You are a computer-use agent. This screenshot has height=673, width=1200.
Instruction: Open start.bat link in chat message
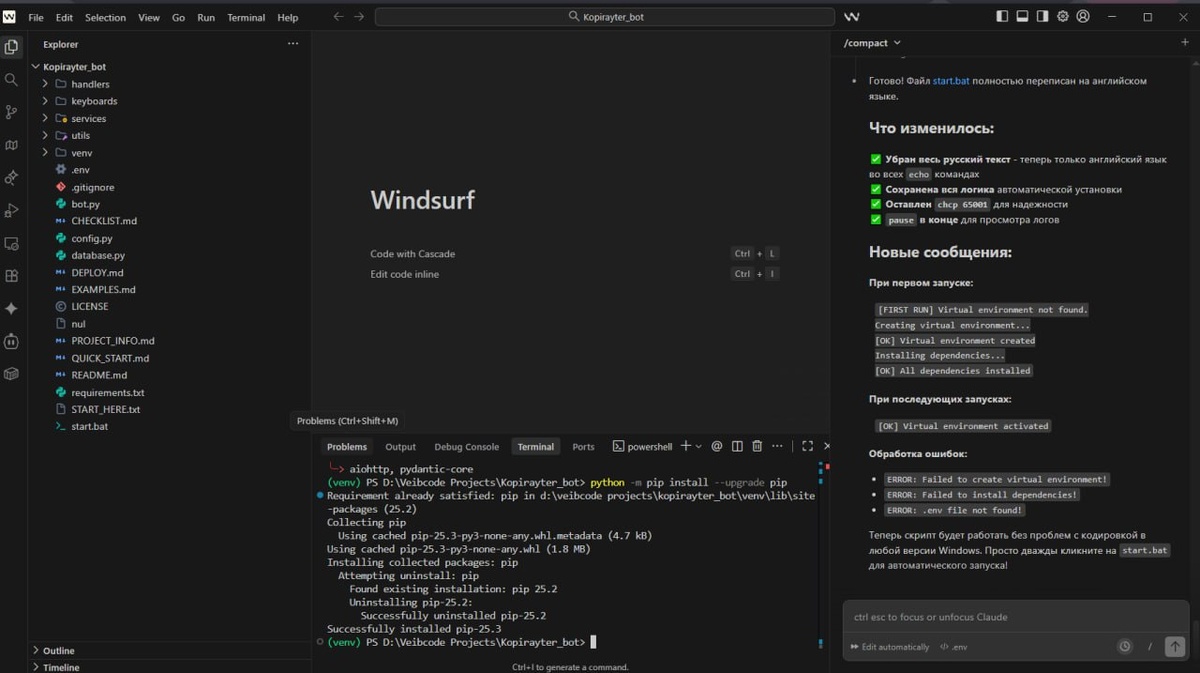[x=951, y=81]
